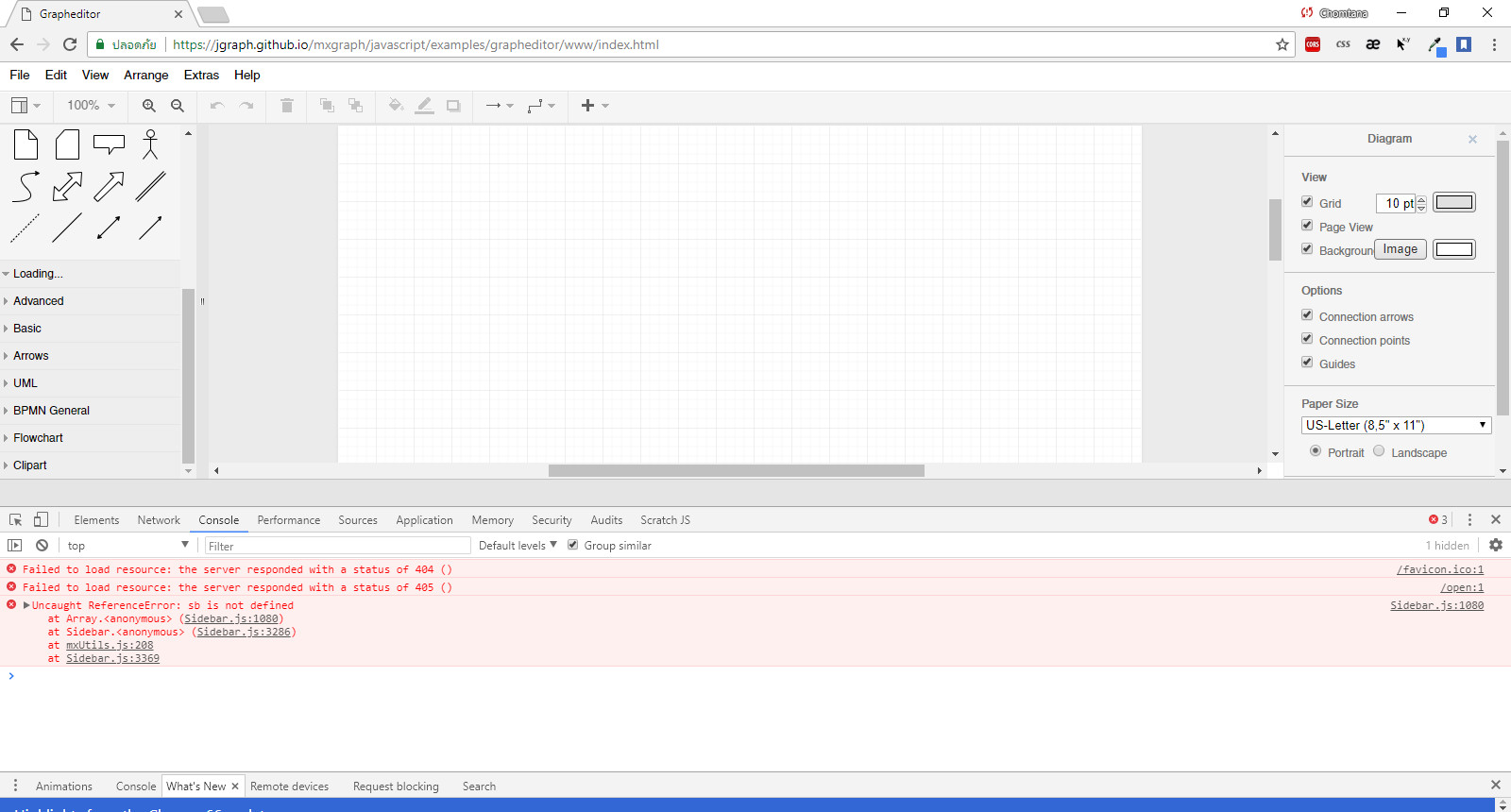Toggle the Grid checkbox
Viewport: 1511px width, 812px height.
coord(1307,201)
